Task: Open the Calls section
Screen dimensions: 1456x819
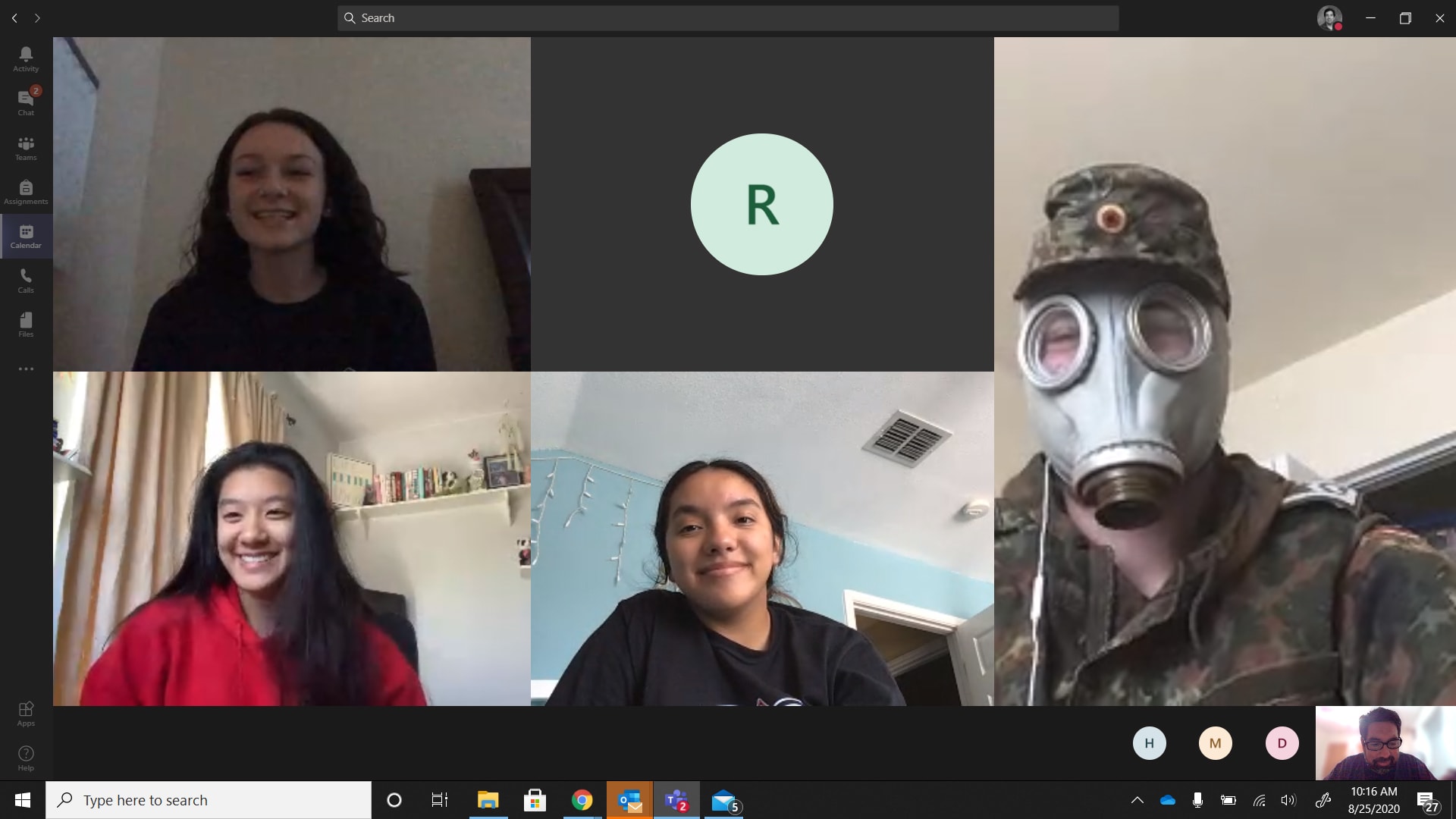Action: click(26, 280)
